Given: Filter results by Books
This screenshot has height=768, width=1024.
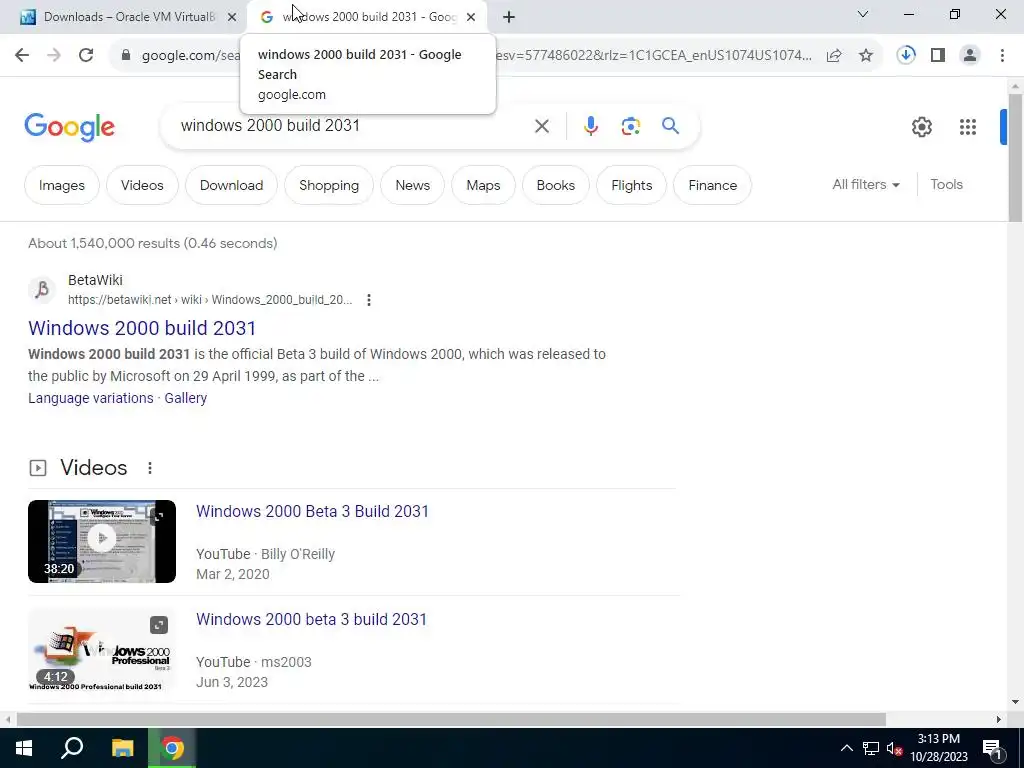Looking at the screenshot, I should pyautogui.click(x=555, y=185).
